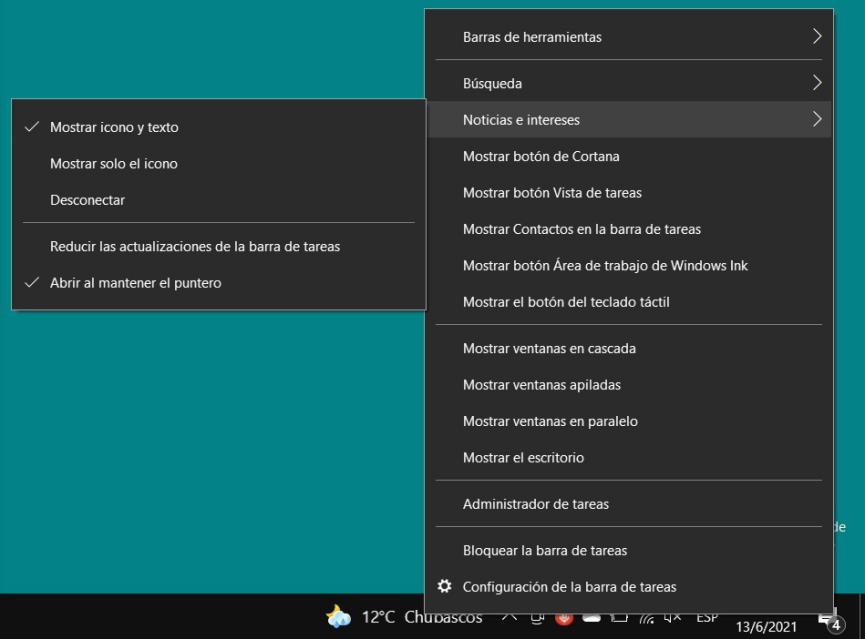Screen dimensions: 865x639
Task: Click the Wi-Fi network tray icon
Action: click(x=645, y=617)
